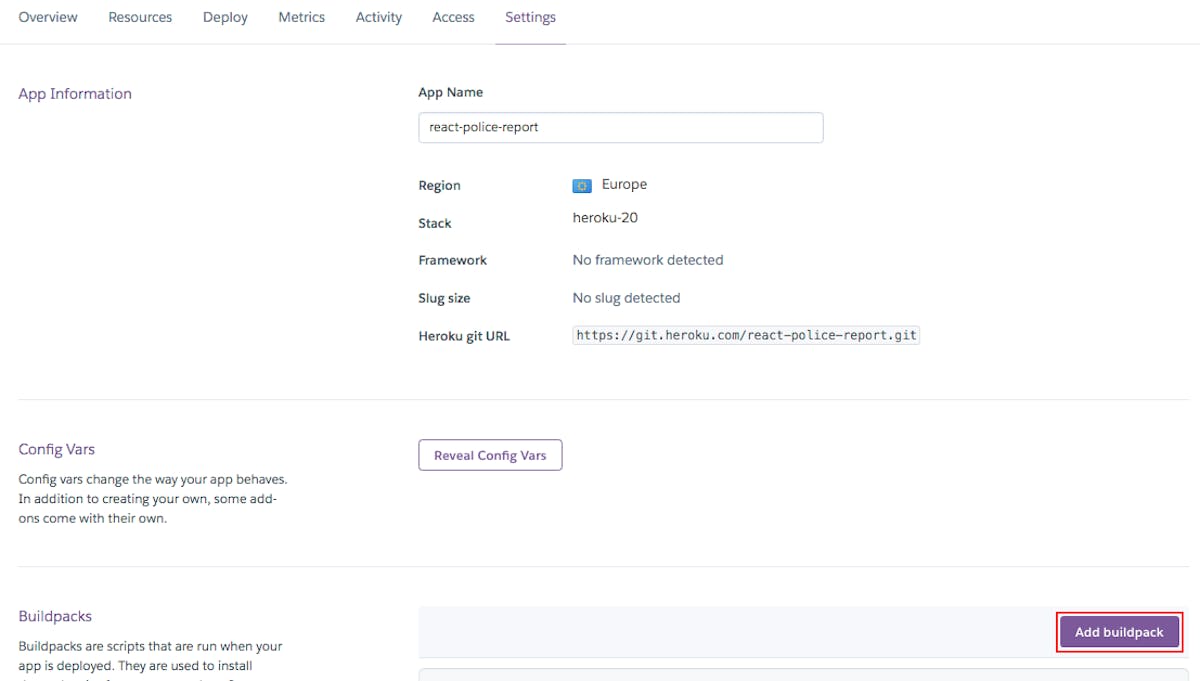Click the Add buildpack button
1200x681 pixels.
(x=1119, y=632)
